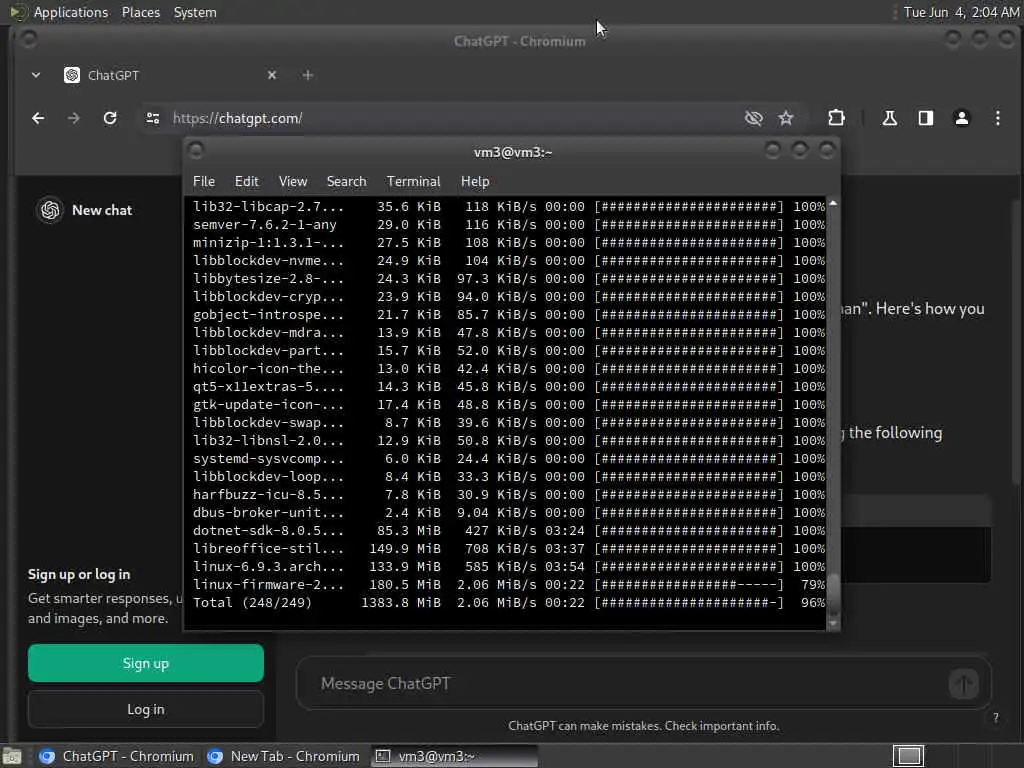Image resolution: width=1024 pixels, height=768 pixels.
Task: Click the forward navigation arrow
Action: 73,118
